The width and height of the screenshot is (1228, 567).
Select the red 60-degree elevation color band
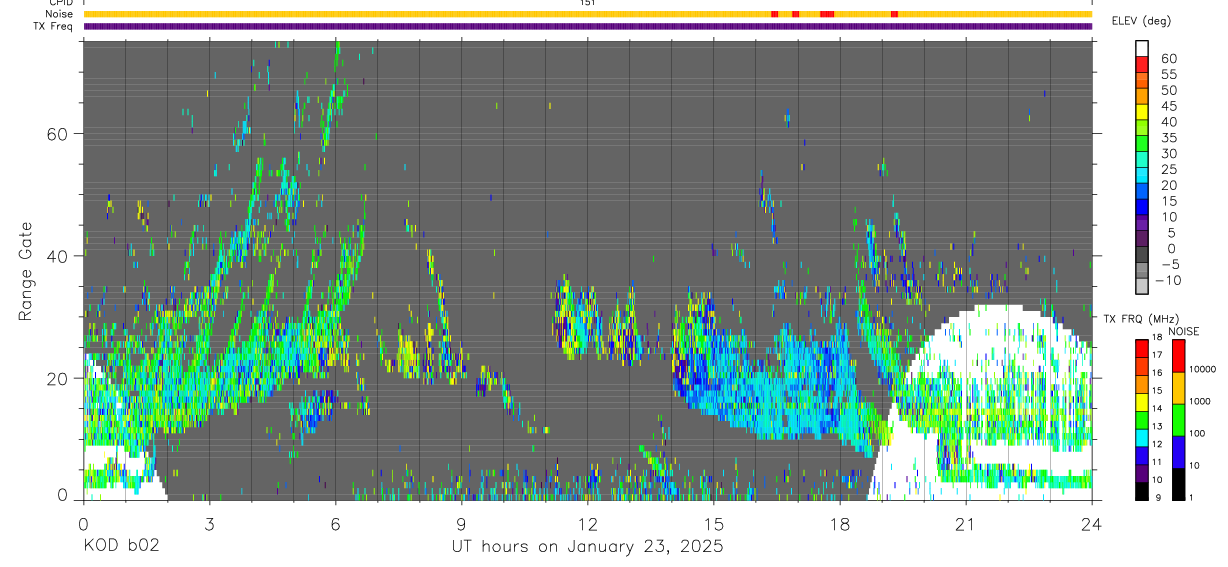click(1142, 65)
